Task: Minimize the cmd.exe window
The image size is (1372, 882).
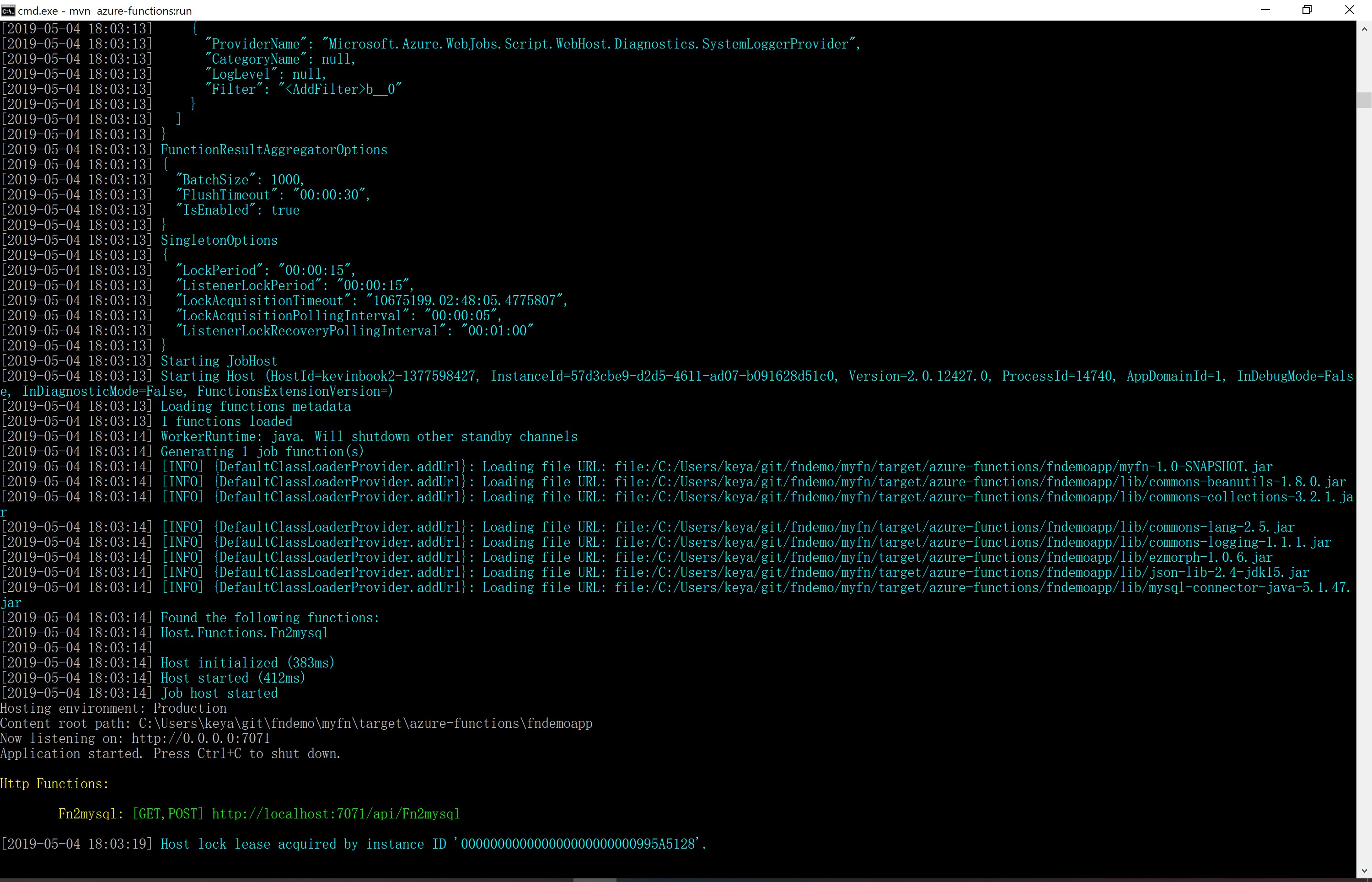Action: [1265, 11]
